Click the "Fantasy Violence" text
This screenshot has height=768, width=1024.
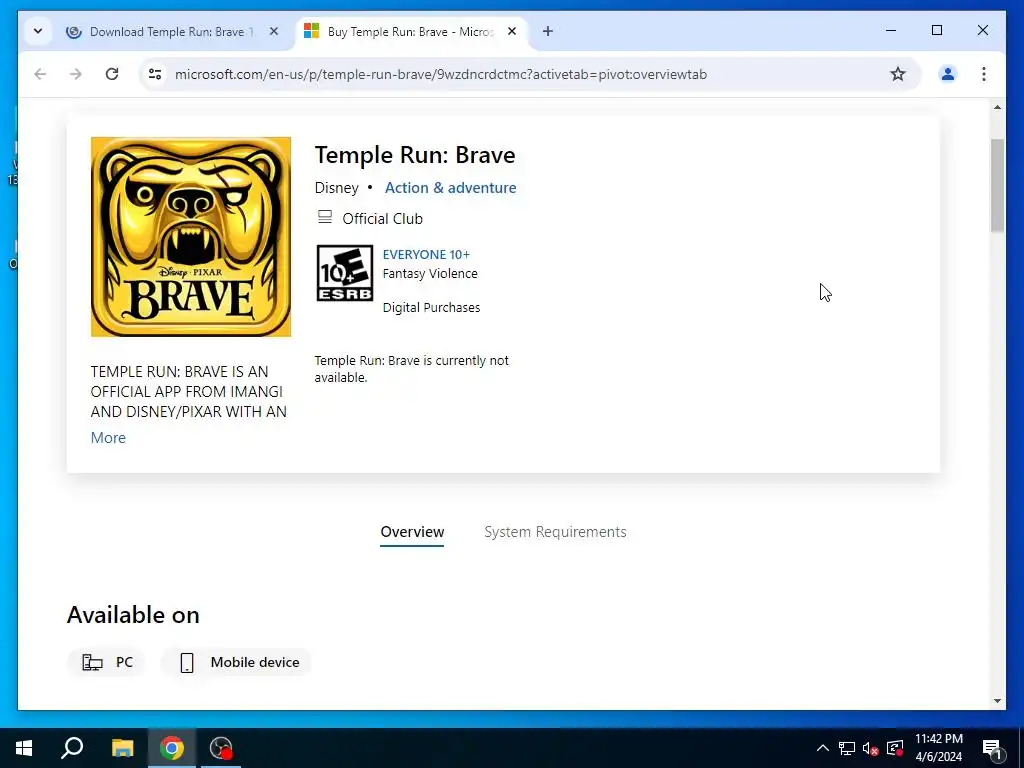tap(430, 274)
